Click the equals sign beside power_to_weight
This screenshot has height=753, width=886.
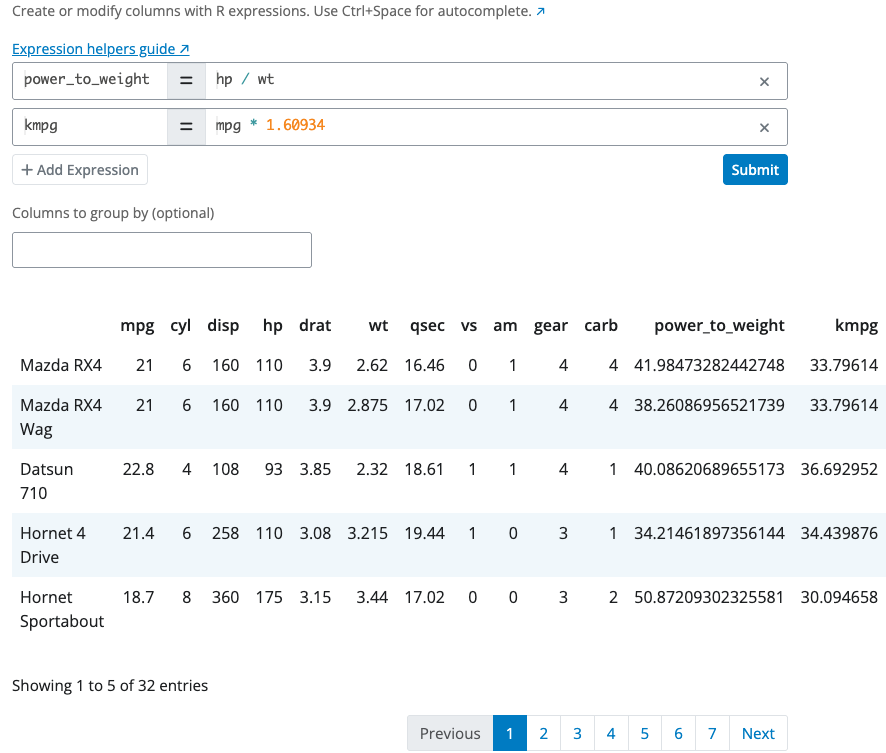click(x=187, y=80)
